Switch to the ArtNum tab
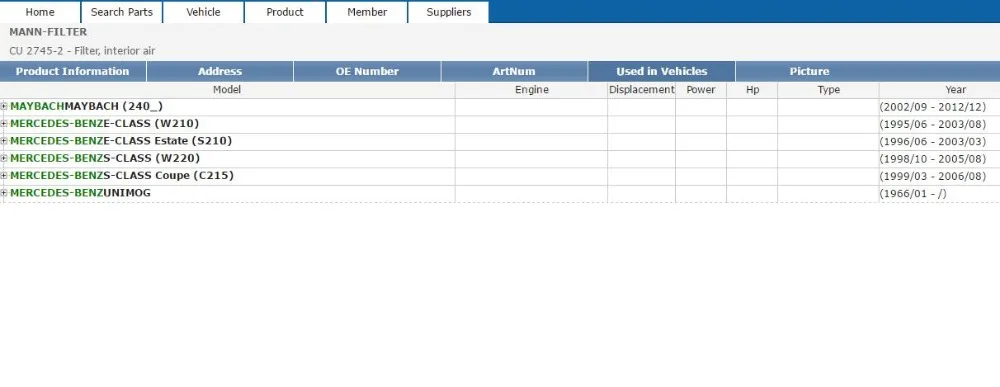 point(514,71)
